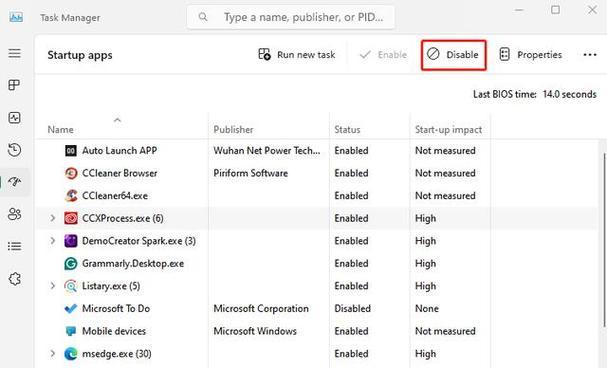
Task: Sort by the Name column header
Action: [x=60, y=129]
